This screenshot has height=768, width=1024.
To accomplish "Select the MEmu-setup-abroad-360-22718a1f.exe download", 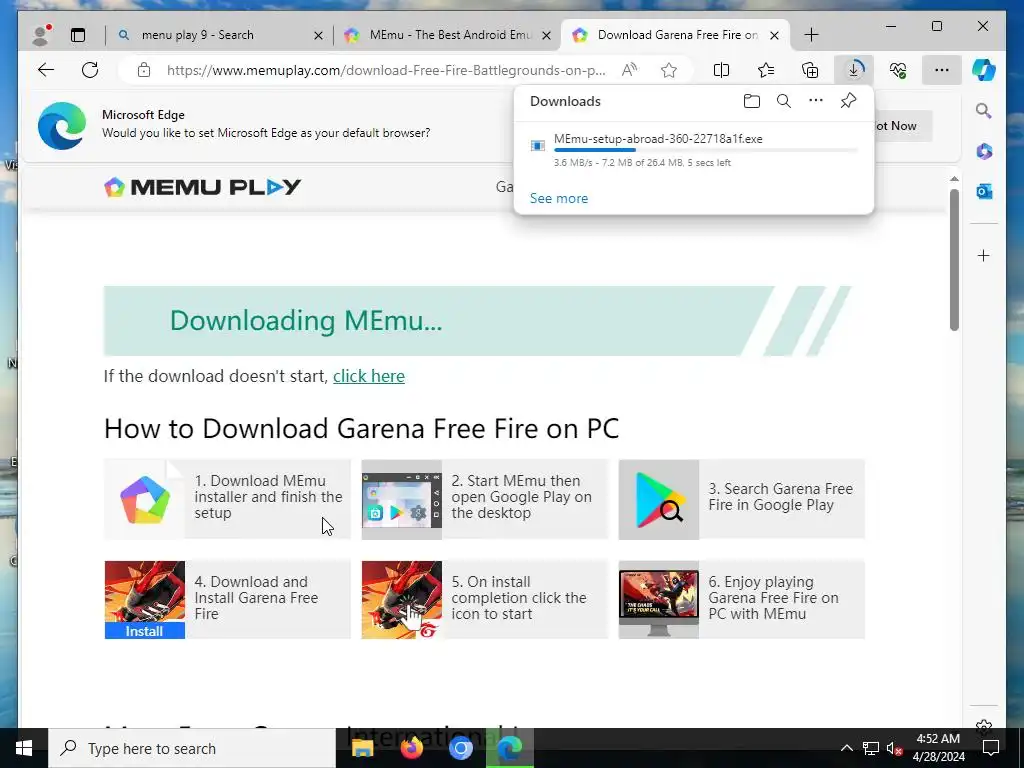I will 658,139.
